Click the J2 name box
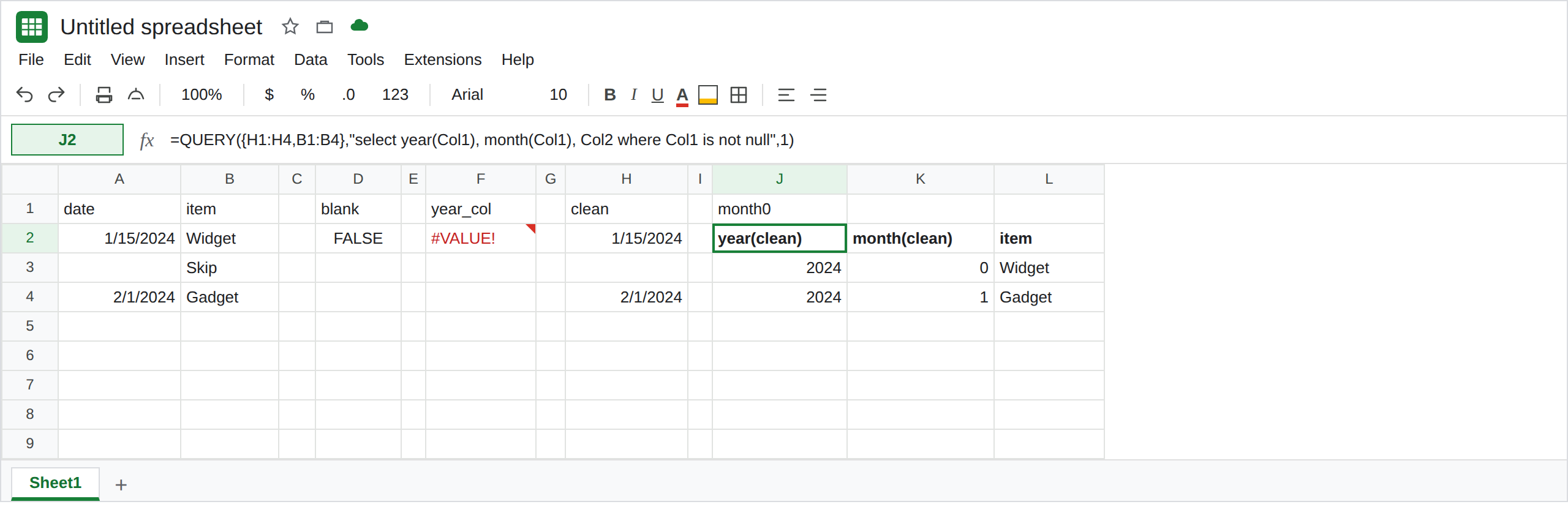Image resolution: width=1568 pixels, height=507 pixels. tap(67, 140)
